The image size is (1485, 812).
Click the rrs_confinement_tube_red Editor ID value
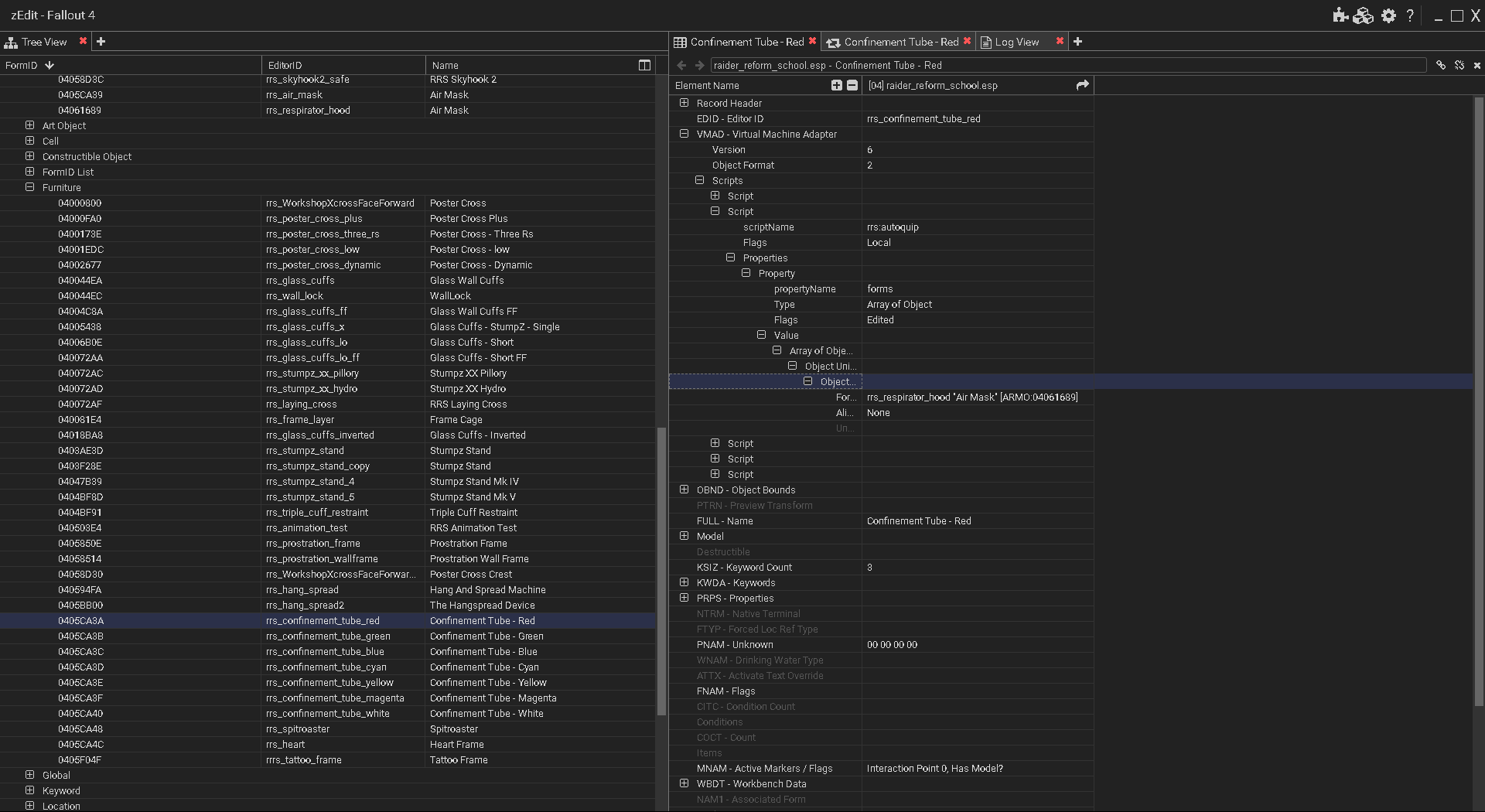923,118
